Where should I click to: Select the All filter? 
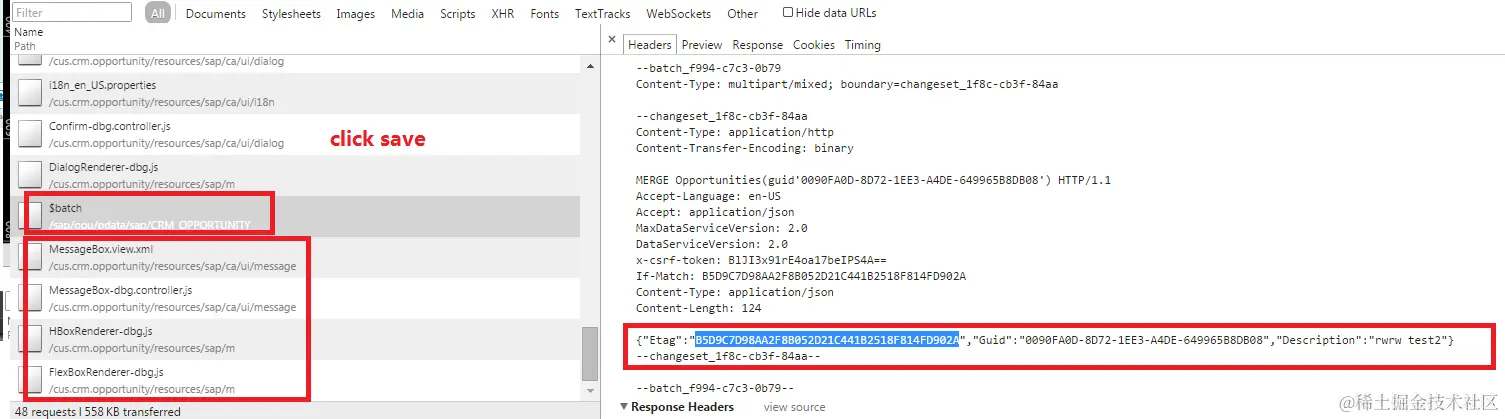coord(158,13)
